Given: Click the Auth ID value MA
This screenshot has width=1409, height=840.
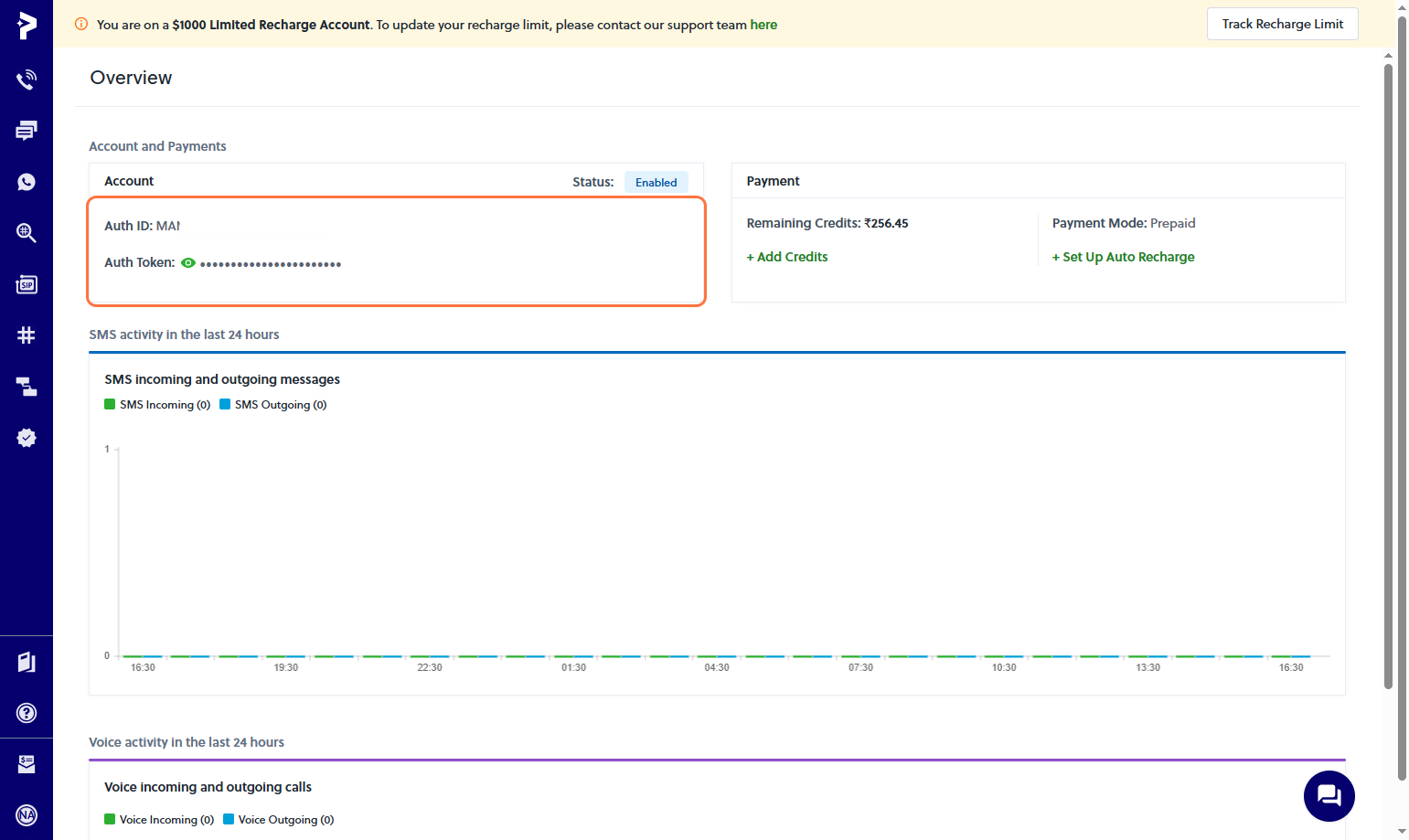Looking at the screenshot, I should 168,226.
